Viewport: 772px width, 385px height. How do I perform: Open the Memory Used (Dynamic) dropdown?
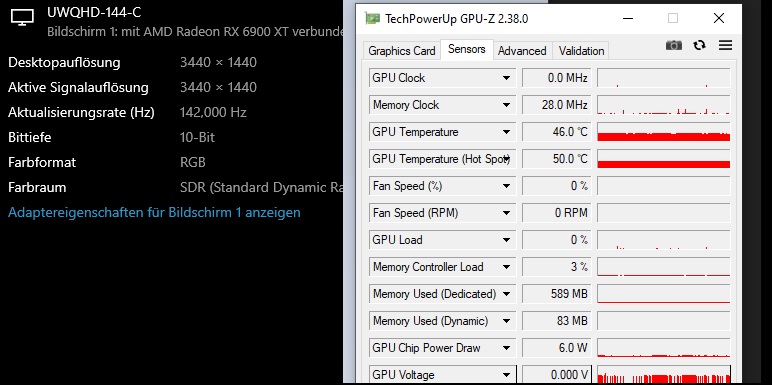coord(506,321)
